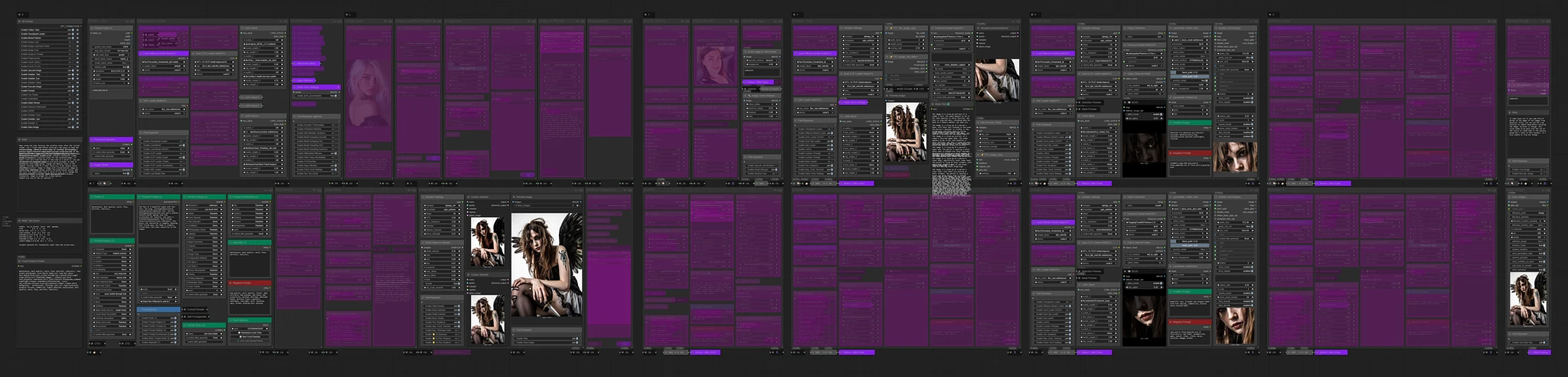Open Camera dropdown in Prompt Settings (4)
This screenshot has height=377, width=1568.
click(204, 245)
